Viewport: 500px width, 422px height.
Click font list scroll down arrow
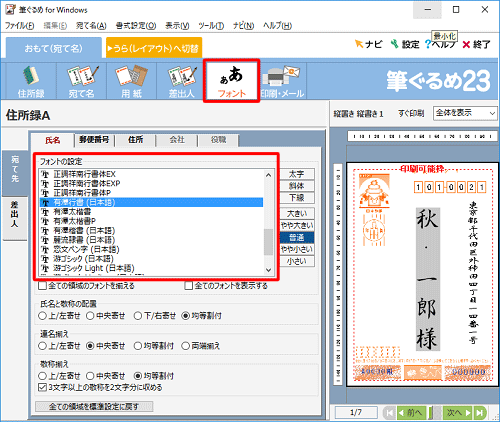pyautogui.click(x=268, y=270)
